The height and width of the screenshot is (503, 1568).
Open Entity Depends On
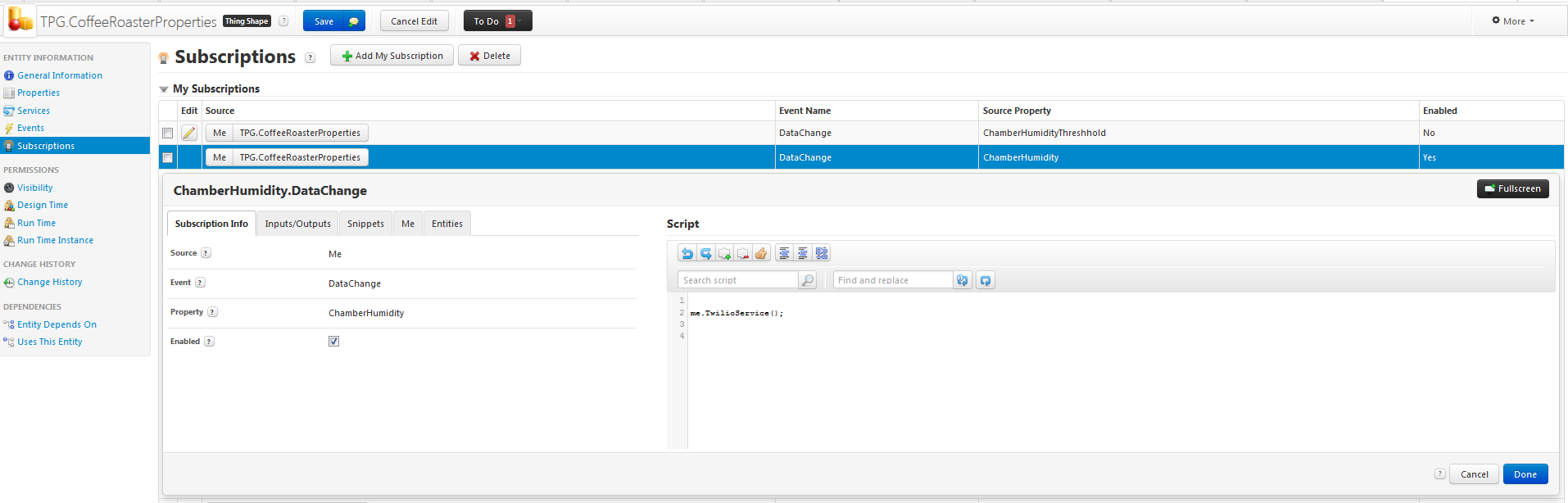(x=57, y=324)
